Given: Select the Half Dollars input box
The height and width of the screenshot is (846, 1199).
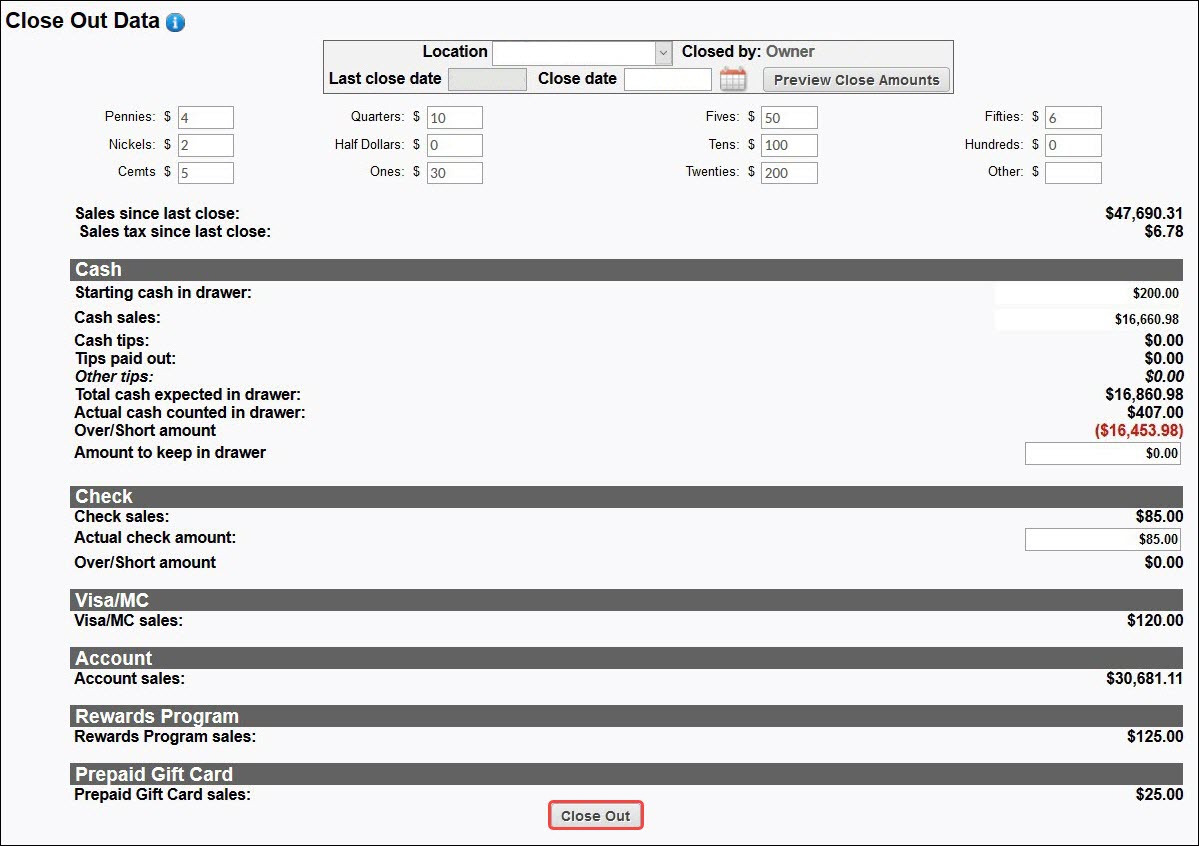Looking at the screenshot, I should point(454,145).
